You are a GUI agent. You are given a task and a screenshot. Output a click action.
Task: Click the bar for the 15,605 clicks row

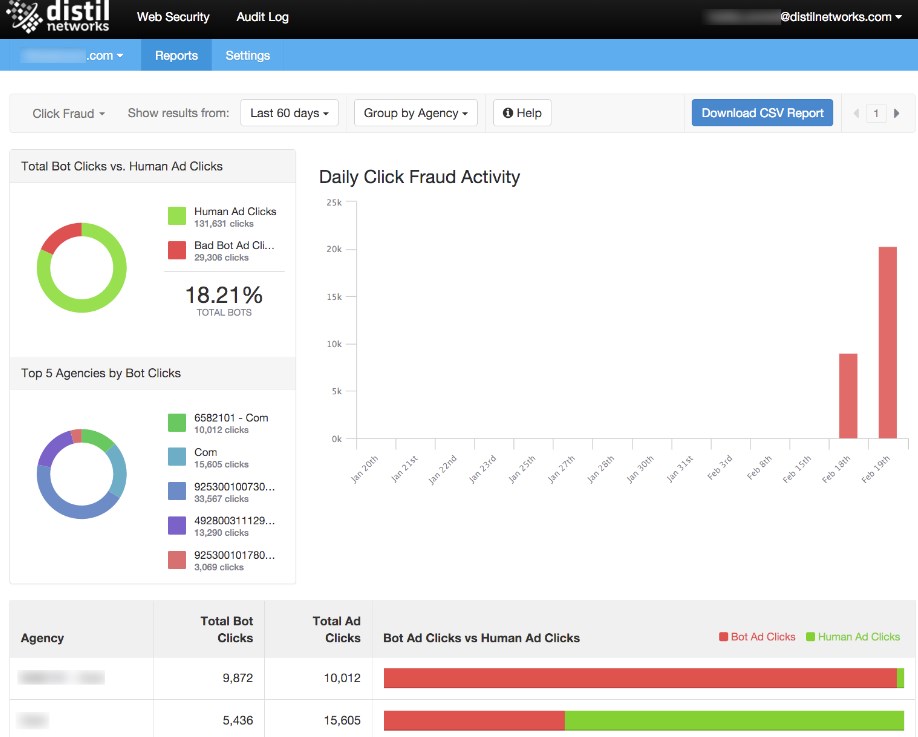(x=644, y=721)
